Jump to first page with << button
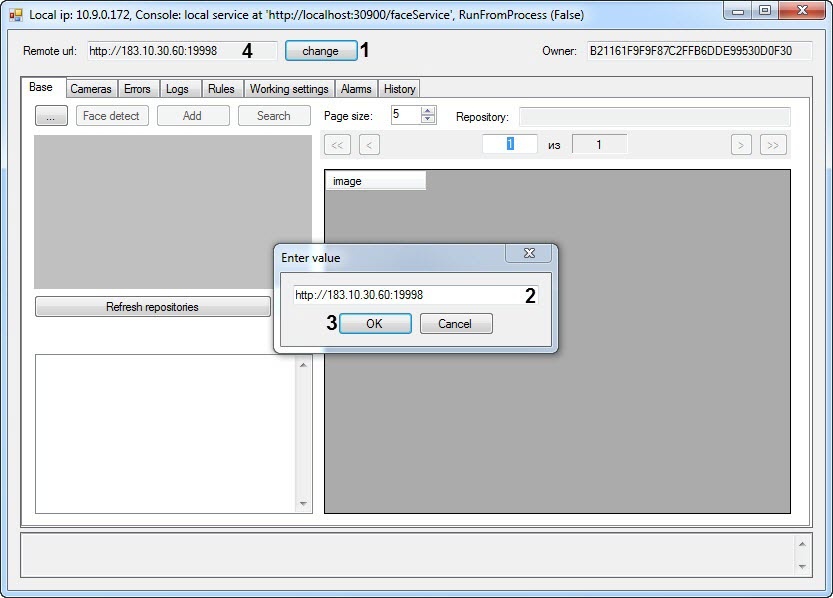Image resolution: width=833 pixels, height=598 pixels. pos(338,145)
